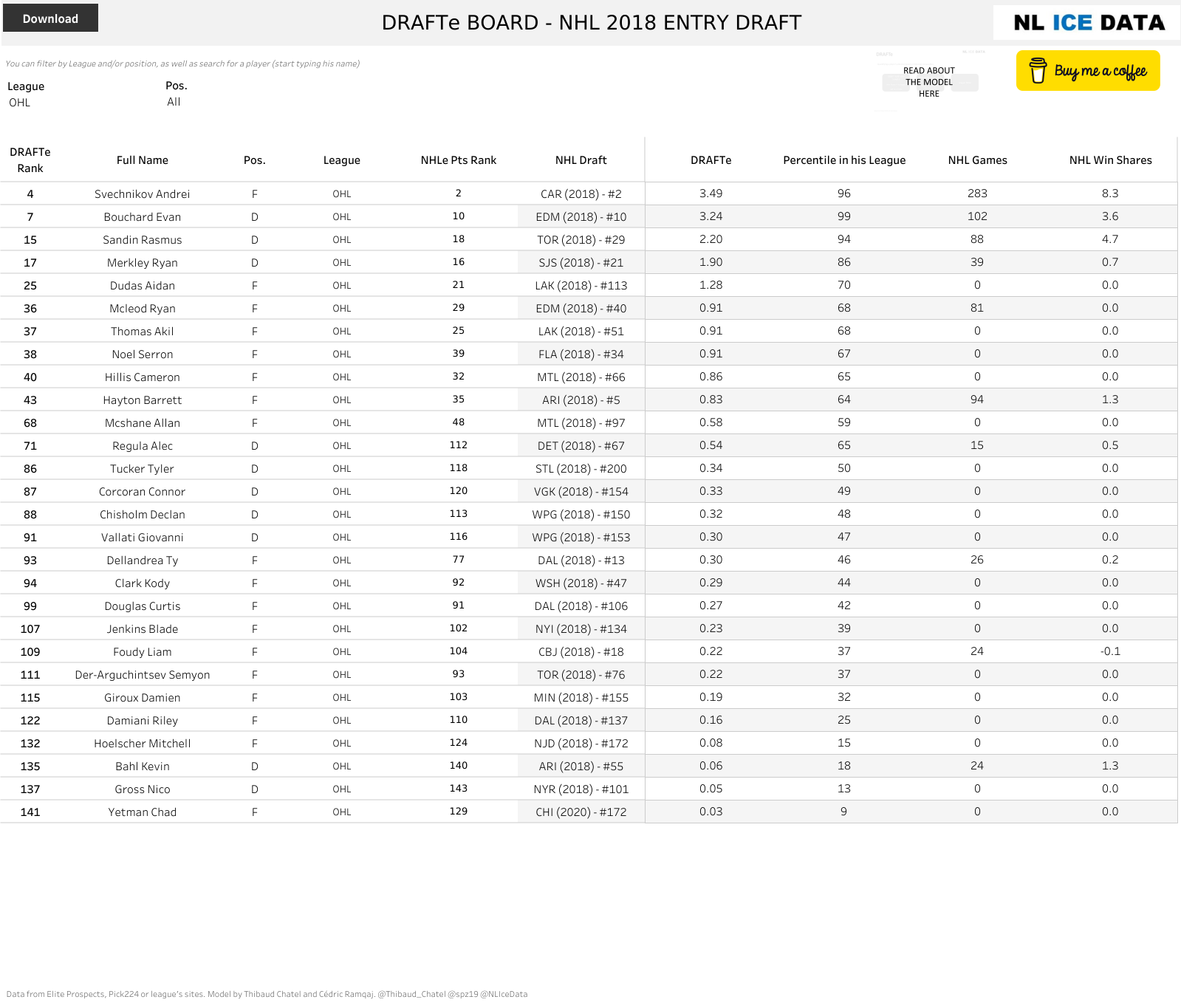
Task: Click draft cell TOR (2018) - #29
Action: pos(581,240)
